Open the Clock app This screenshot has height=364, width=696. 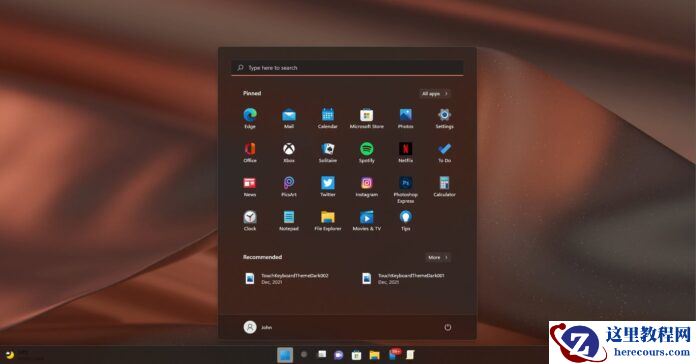tap(250, 220)
